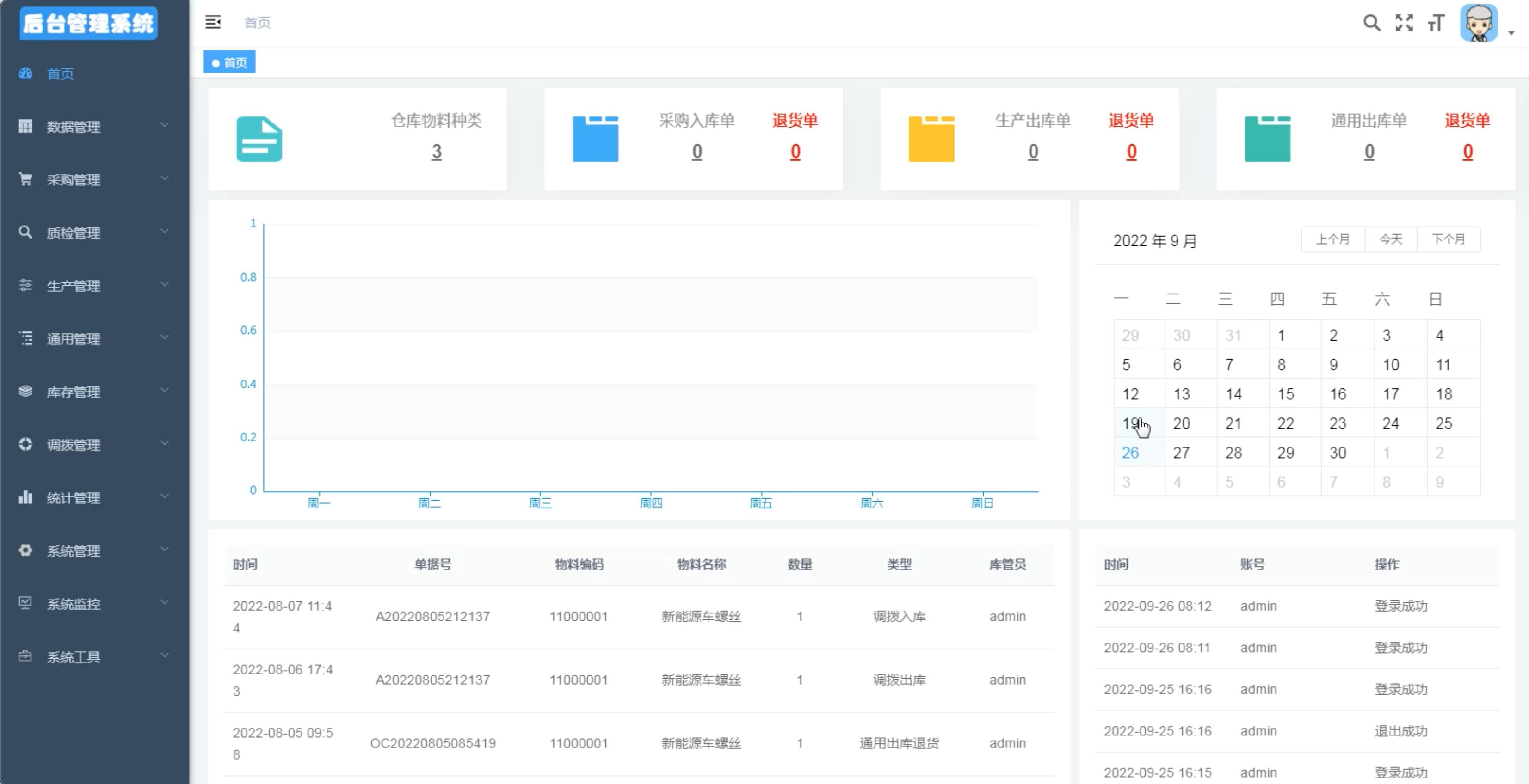This screenshot has height=784, width=1529.
Task: Expand the 质检管理 menu chevron
Action: 164,231
